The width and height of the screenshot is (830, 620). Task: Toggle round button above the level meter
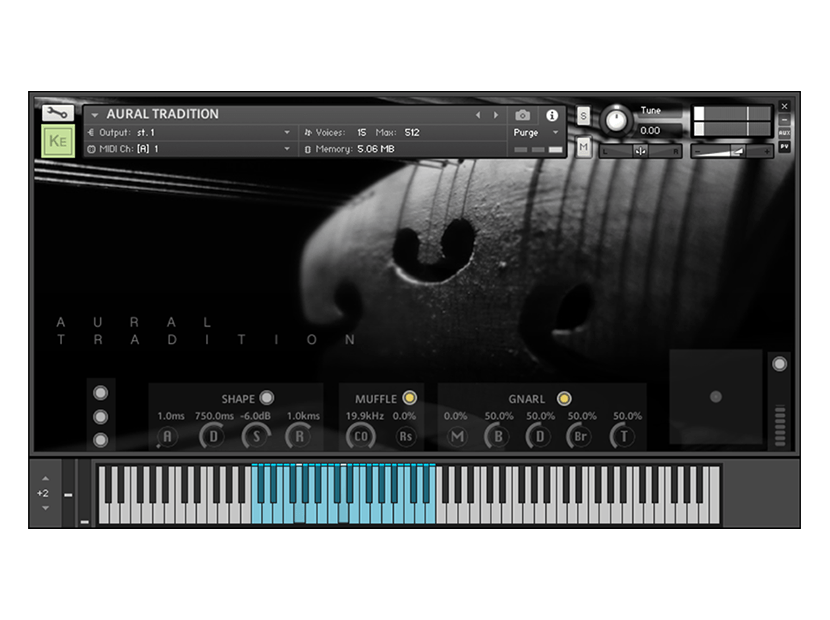point(779,364)
